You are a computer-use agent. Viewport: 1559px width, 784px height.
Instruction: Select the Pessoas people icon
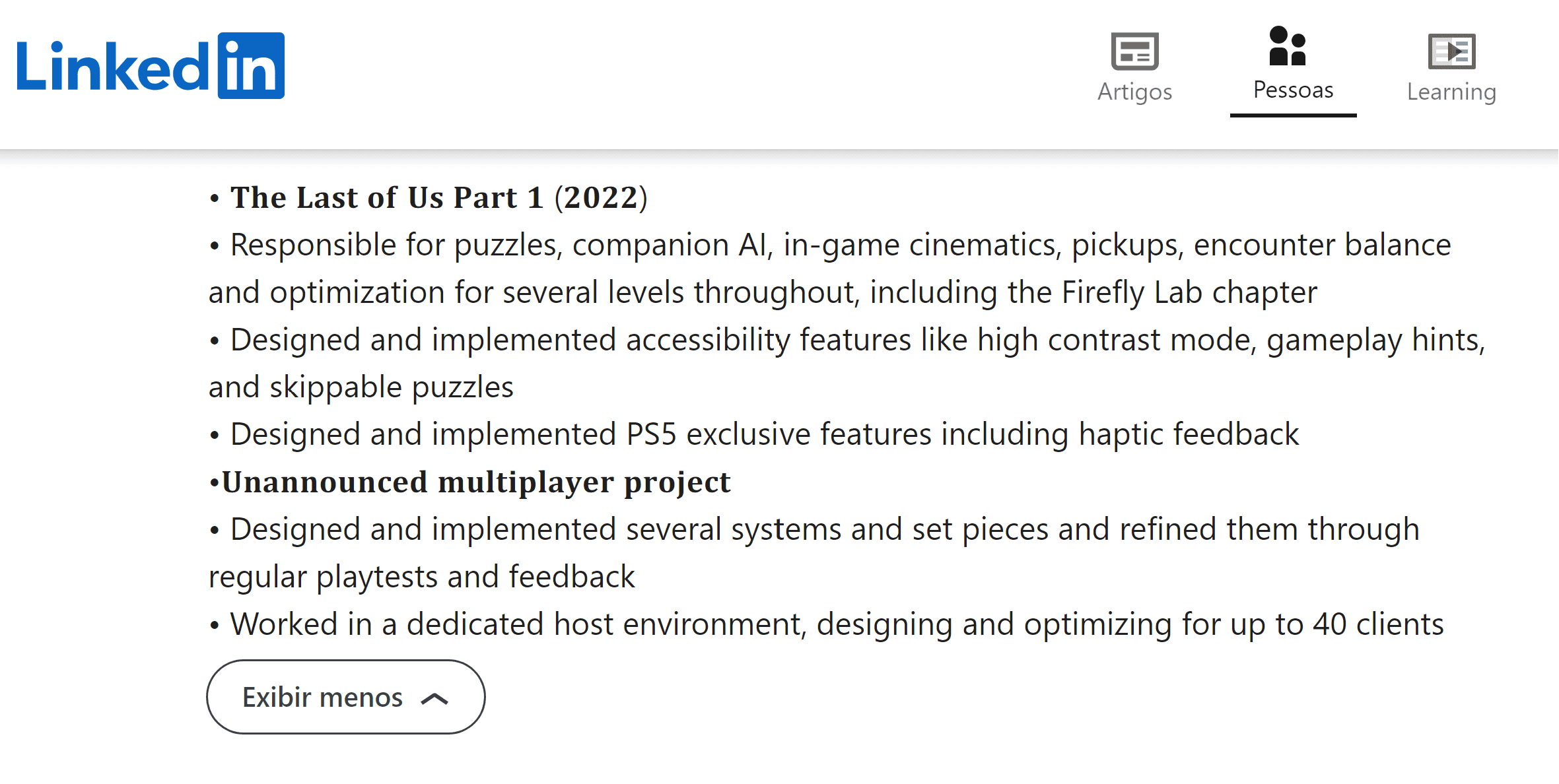(x=1287, y=46)
